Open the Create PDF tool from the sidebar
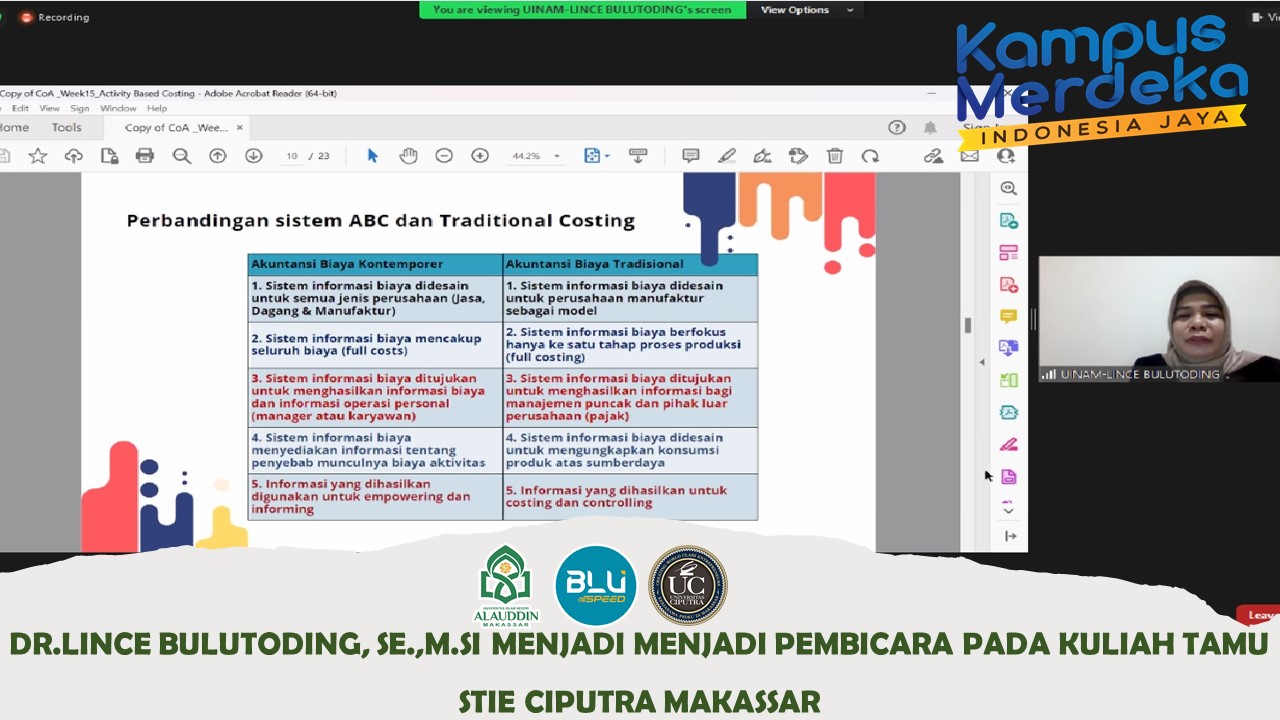 1009,284
